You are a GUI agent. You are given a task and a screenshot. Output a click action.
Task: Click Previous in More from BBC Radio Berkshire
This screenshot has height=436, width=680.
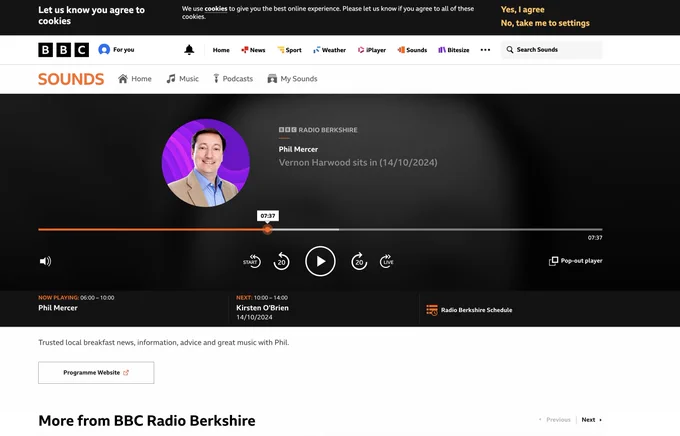(555, 420)
